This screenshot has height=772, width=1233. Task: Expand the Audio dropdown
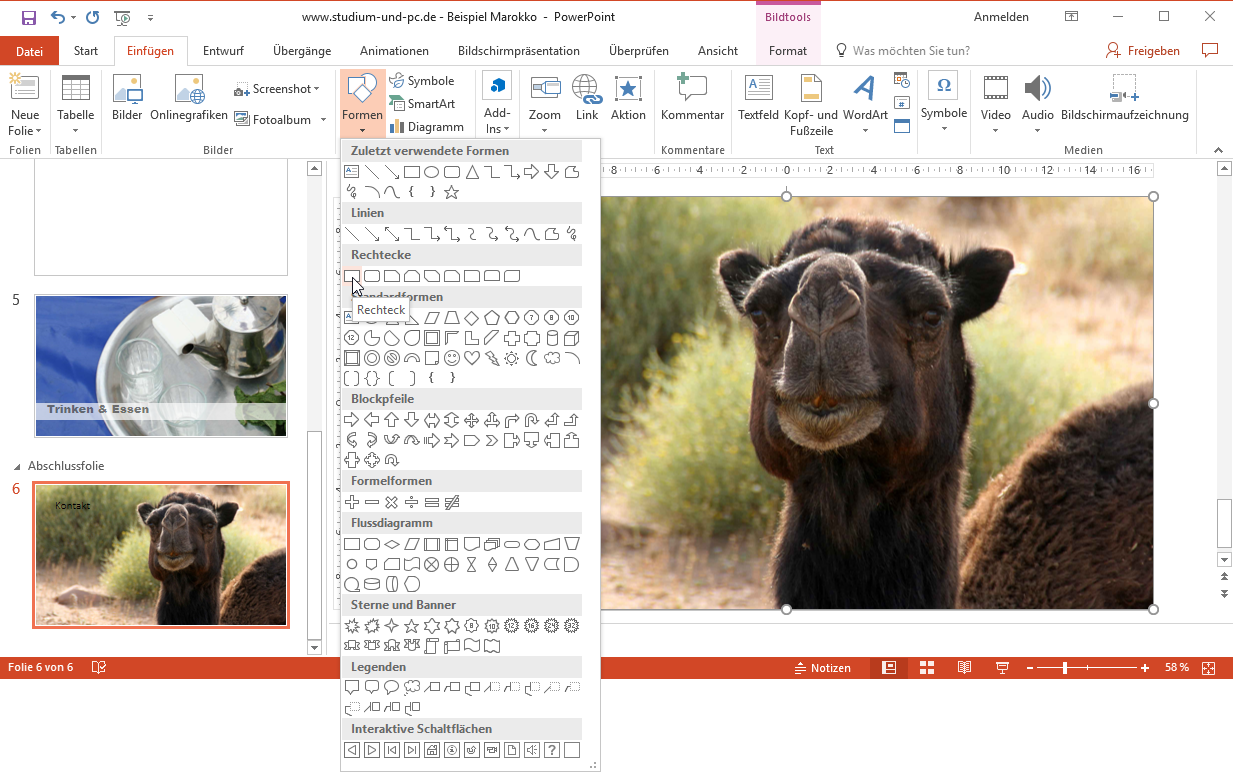(x=1037, y=130)
